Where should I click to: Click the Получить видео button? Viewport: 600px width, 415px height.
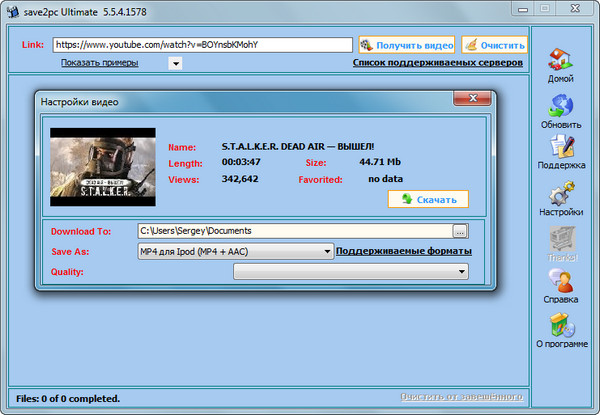click(x=406, y=45)
